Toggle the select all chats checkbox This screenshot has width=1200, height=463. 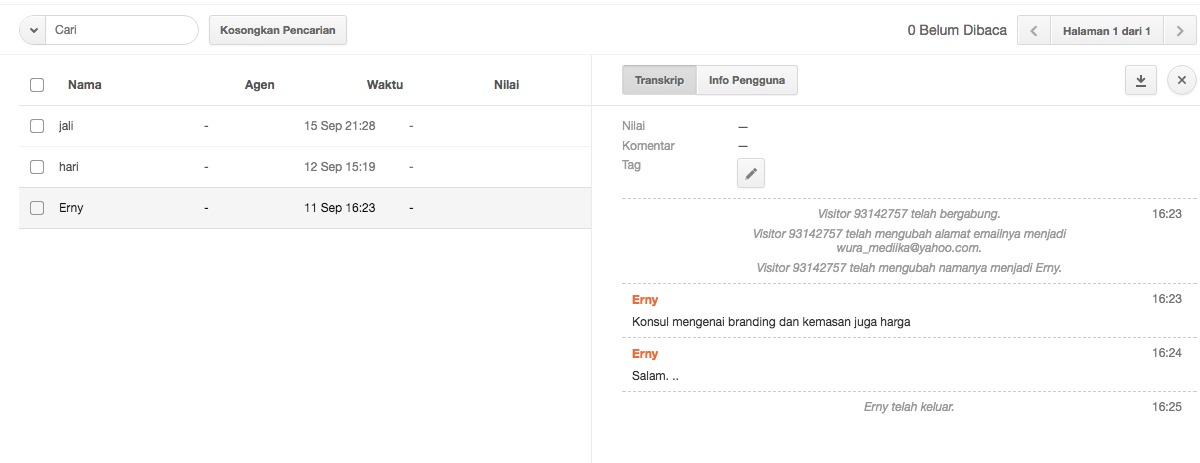tap(37, 85)
